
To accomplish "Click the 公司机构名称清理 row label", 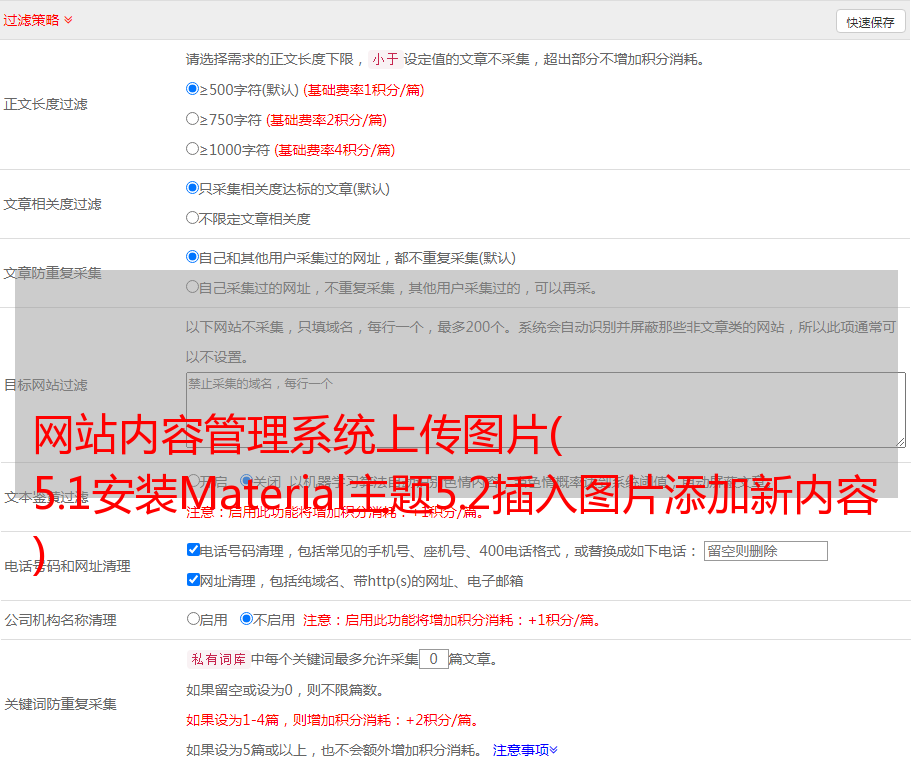I will pos(60,620).
